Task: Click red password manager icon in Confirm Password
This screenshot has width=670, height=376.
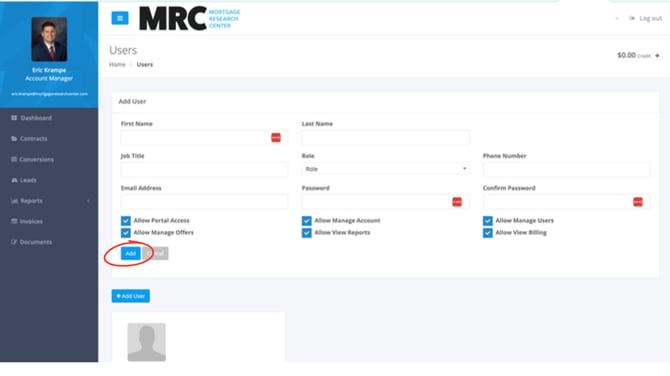Action: pyautogui.click(x=638, y=202)
